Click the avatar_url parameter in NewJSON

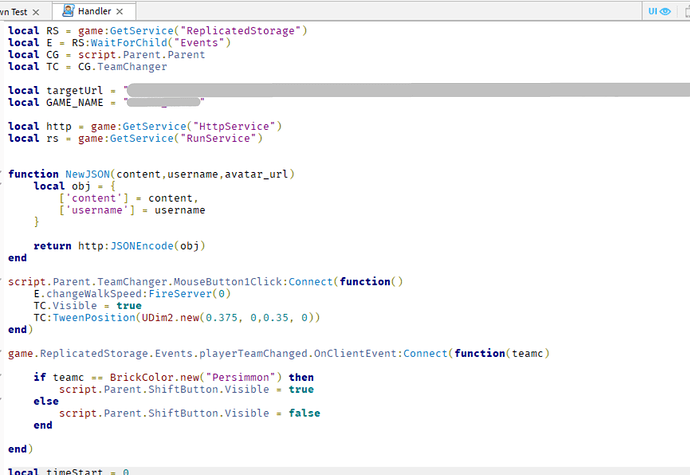point(256,174)
